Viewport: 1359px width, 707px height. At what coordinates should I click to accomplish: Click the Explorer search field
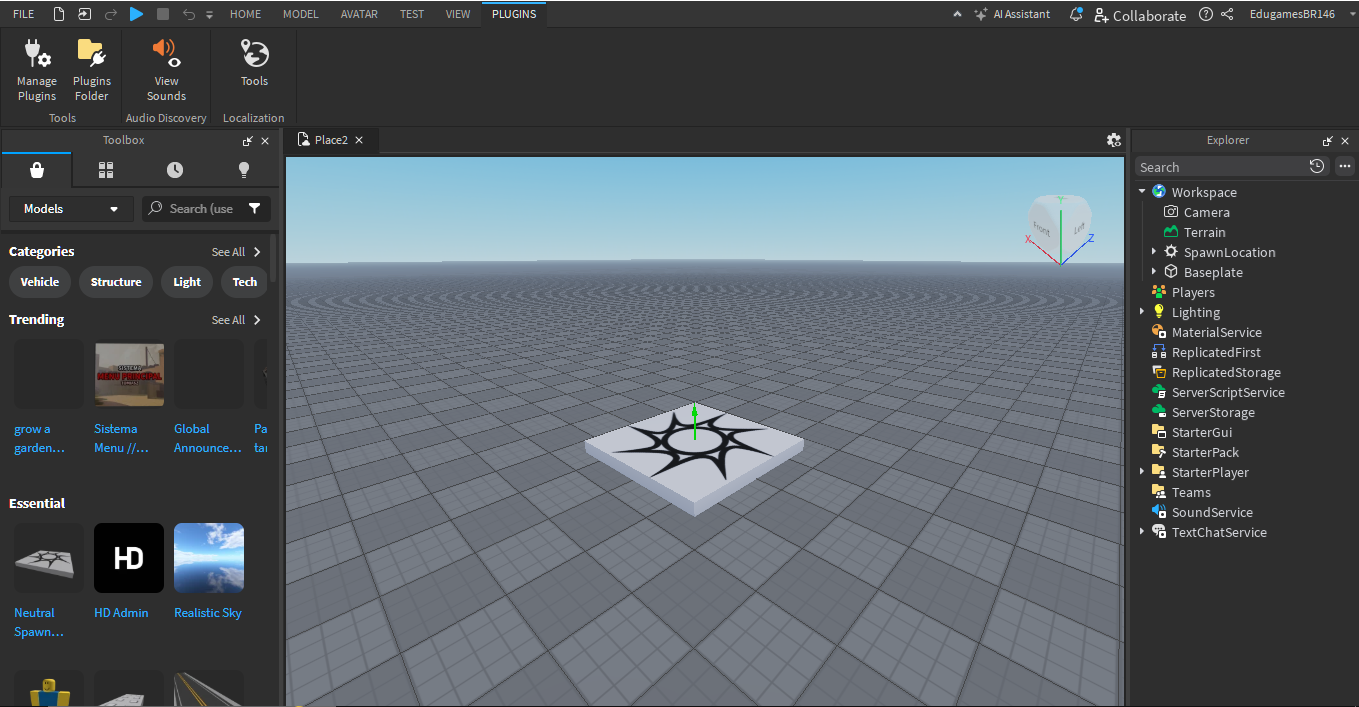(x=1220, y=167)
